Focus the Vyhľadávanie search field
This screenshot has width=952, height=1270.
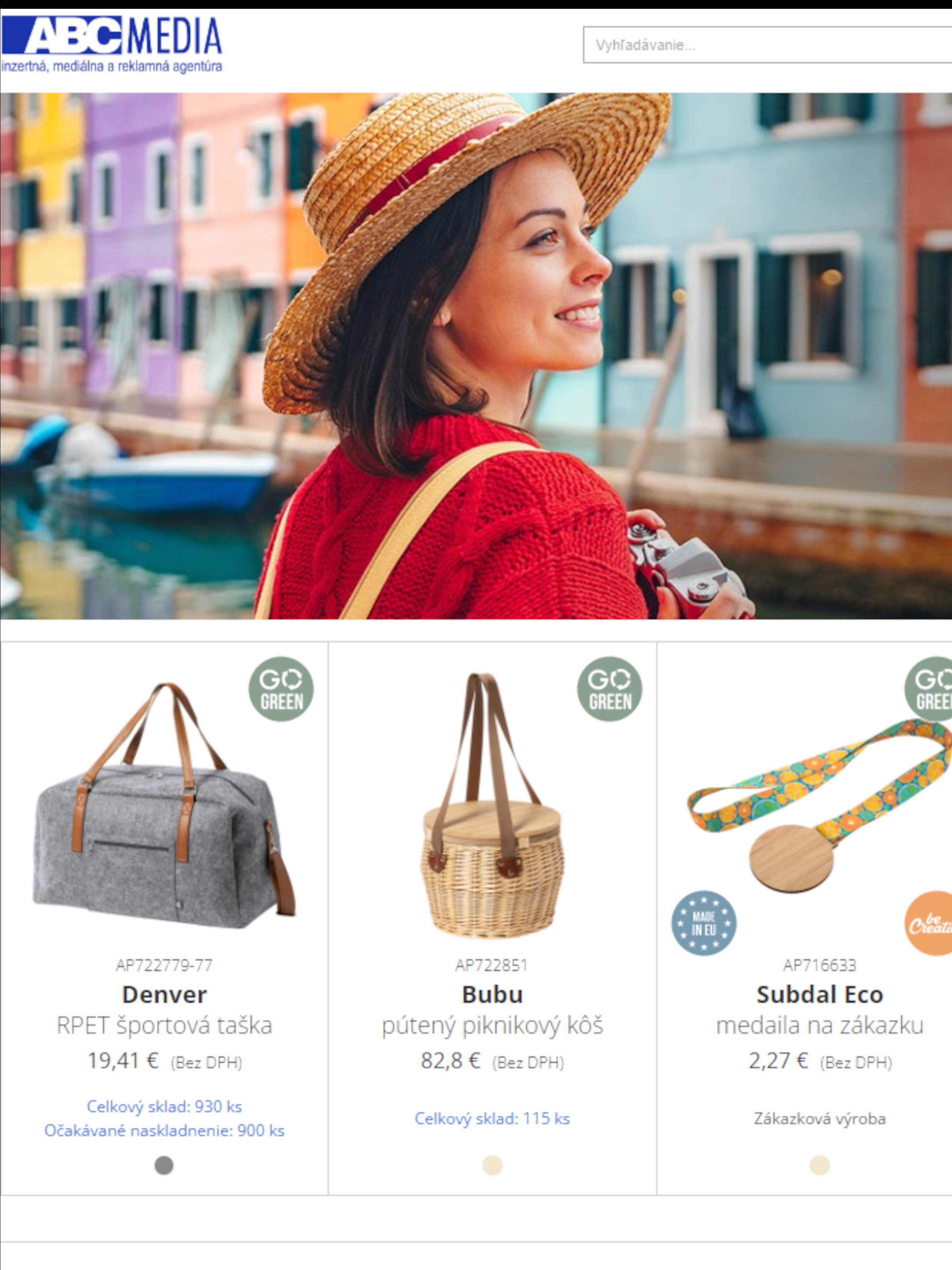(x=767, y=45)
